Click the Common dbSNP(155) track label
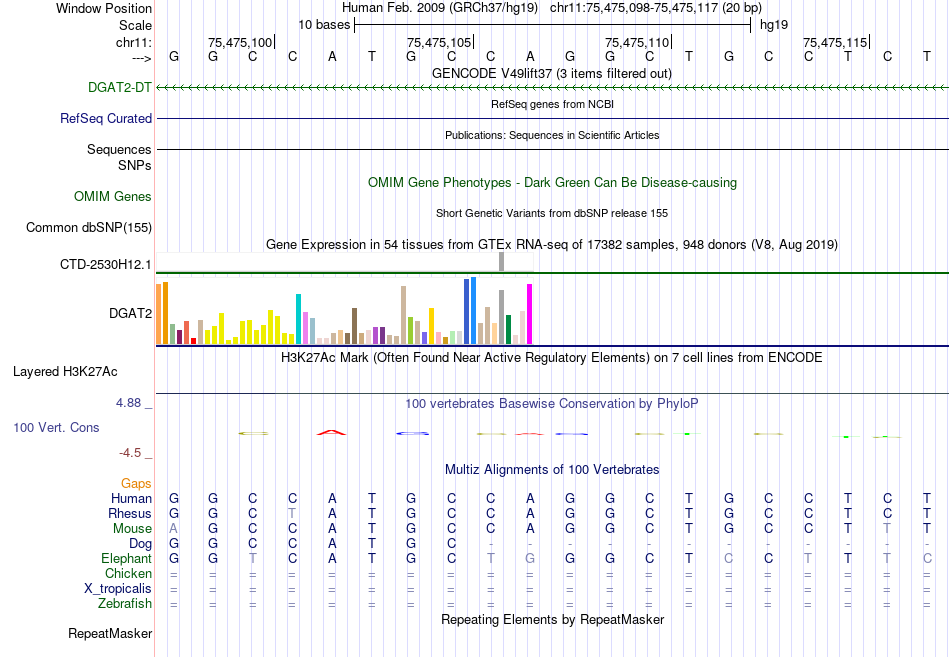Image resolution: width=950 pixels, height=657 pixels. click(x=89, y=227)
